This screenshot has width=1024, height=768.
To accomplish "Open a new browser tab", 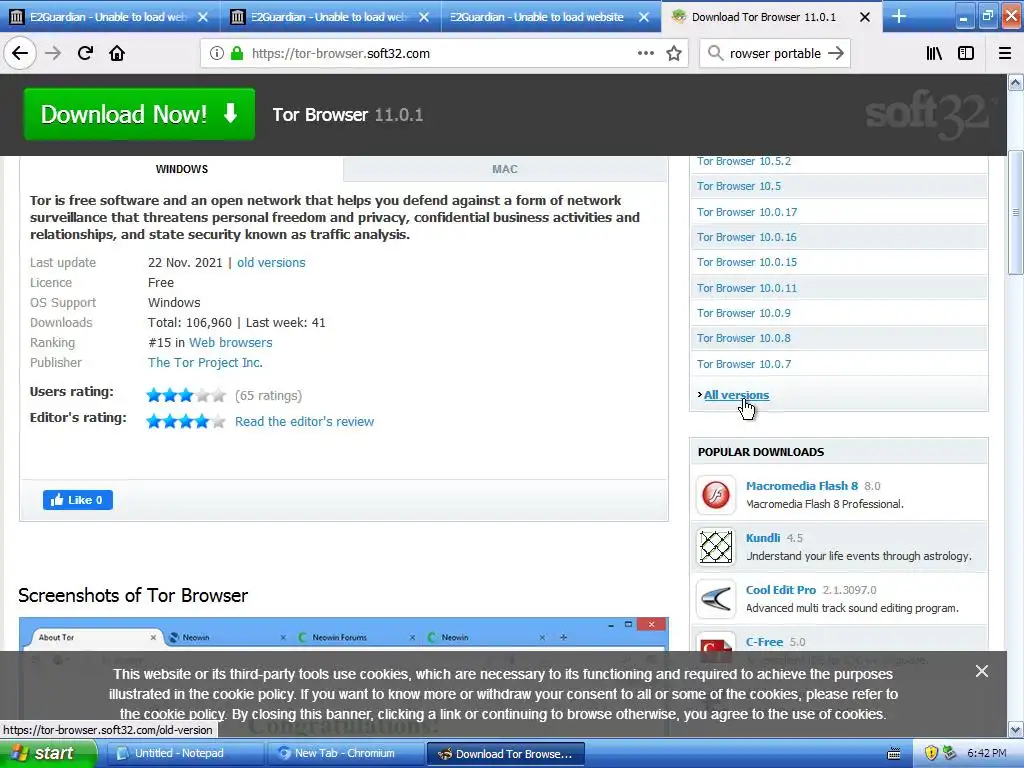I will [899, 16].
